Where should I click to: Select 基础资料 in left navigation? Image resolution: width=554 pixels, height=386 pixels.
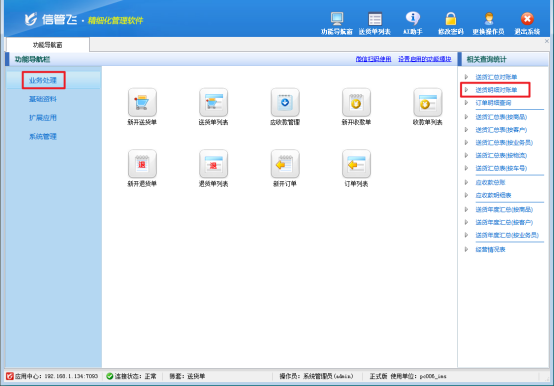[43, 99]
